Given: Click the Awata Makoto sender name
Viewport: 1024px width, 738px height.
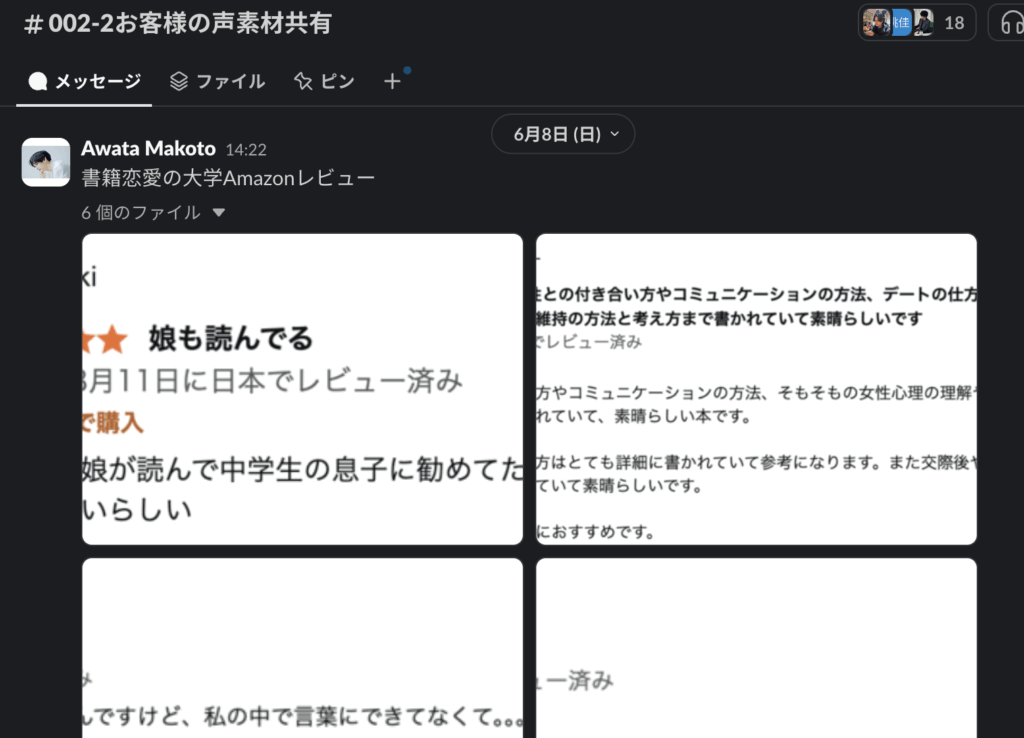Looking at the screenshot, I should pos(148,149).
